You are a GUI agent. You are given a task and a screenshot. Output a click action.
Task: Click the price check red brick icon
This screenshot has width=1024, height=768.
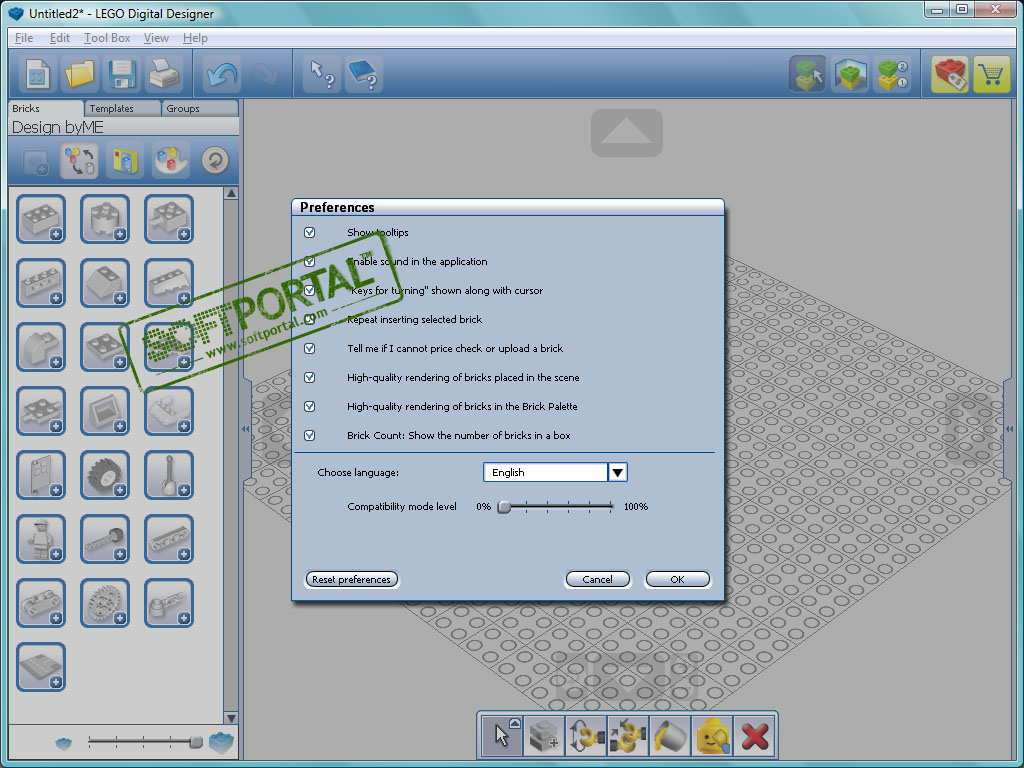tap(950, 74)
